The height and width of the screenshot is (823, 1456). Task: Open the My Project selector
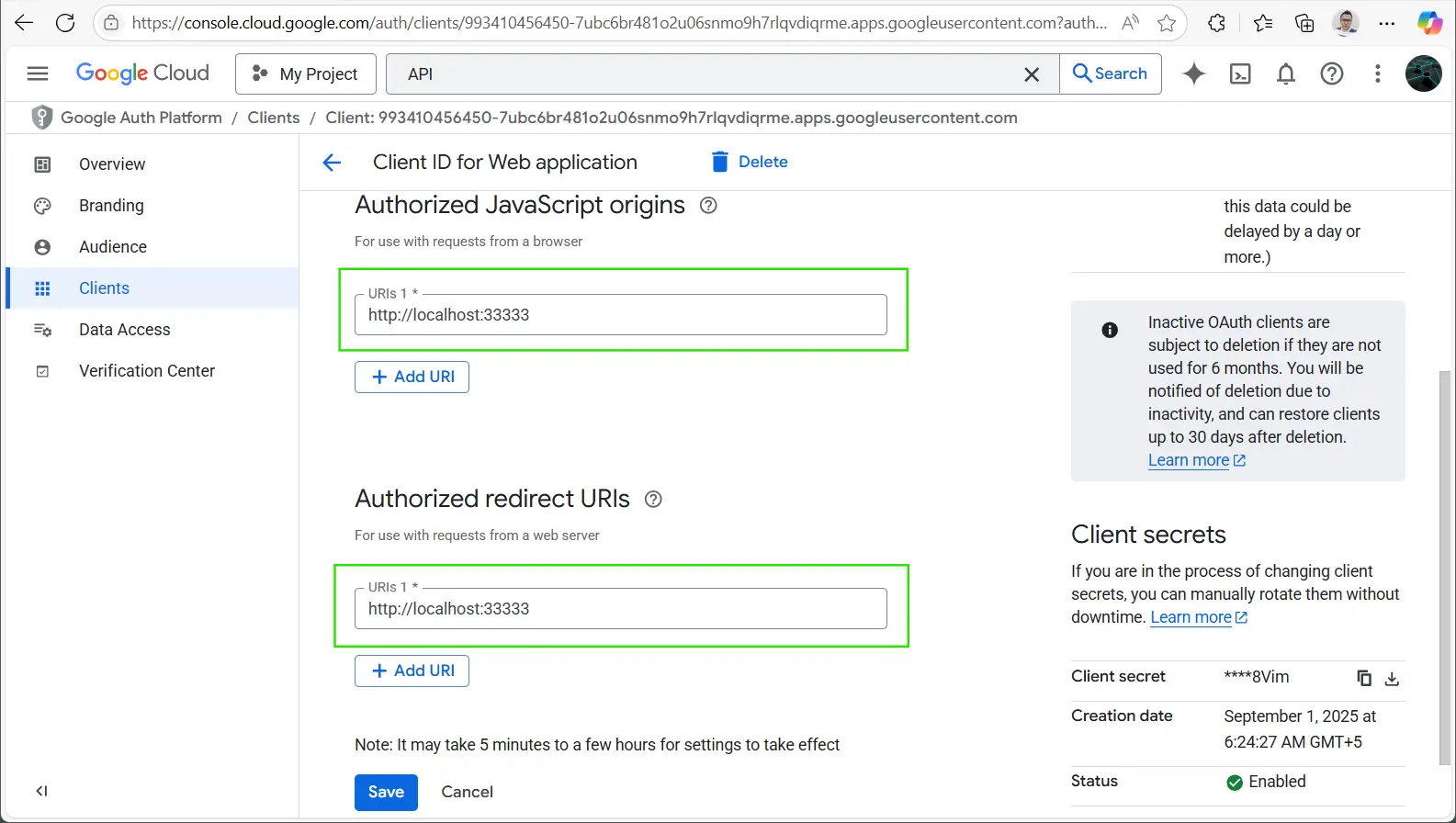tap(306, 73)
